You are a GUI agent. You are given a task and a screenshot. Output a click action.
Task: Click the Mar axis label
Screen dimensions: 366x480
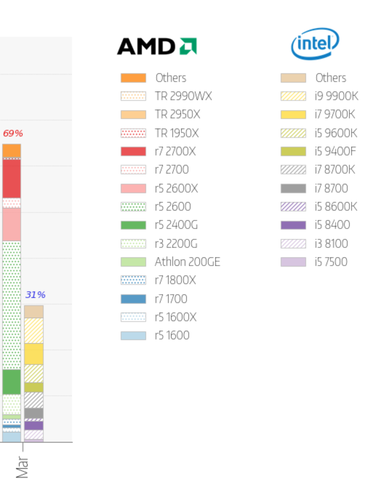[x=22, y=467]
